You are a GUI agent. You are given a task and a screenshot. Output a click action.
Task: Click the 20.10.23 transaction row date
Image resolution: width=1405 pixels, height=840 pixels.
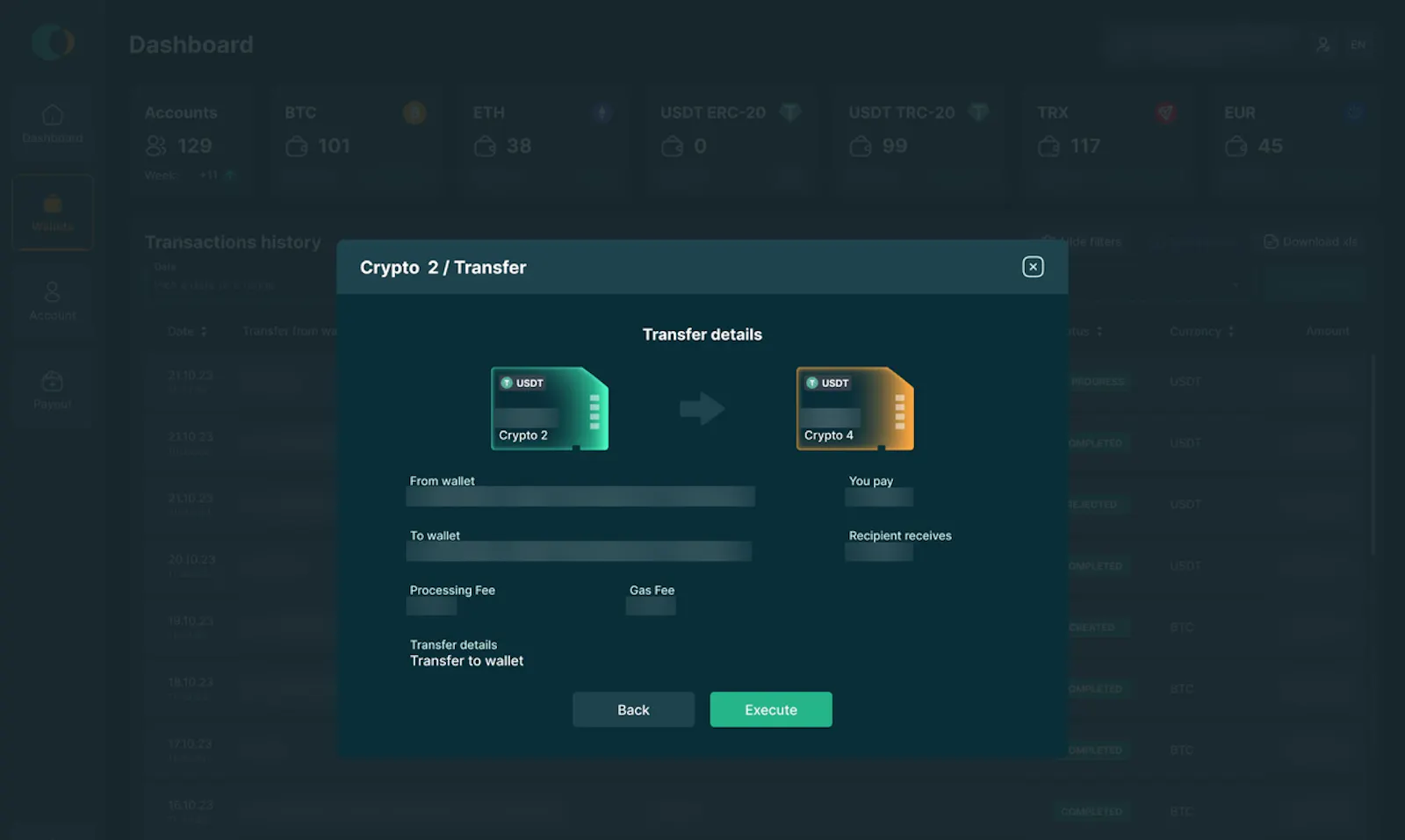[x=191, y=559]
